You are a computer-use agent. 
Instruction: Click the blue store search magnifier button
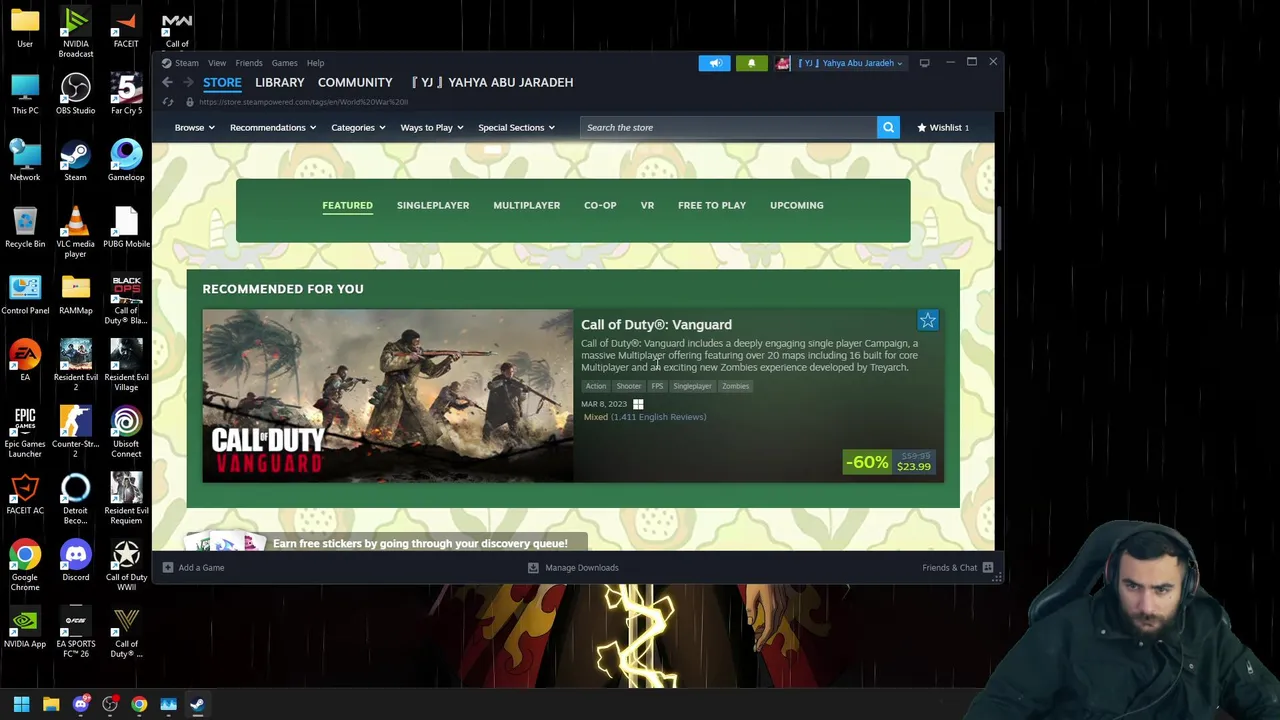(888, 127)
